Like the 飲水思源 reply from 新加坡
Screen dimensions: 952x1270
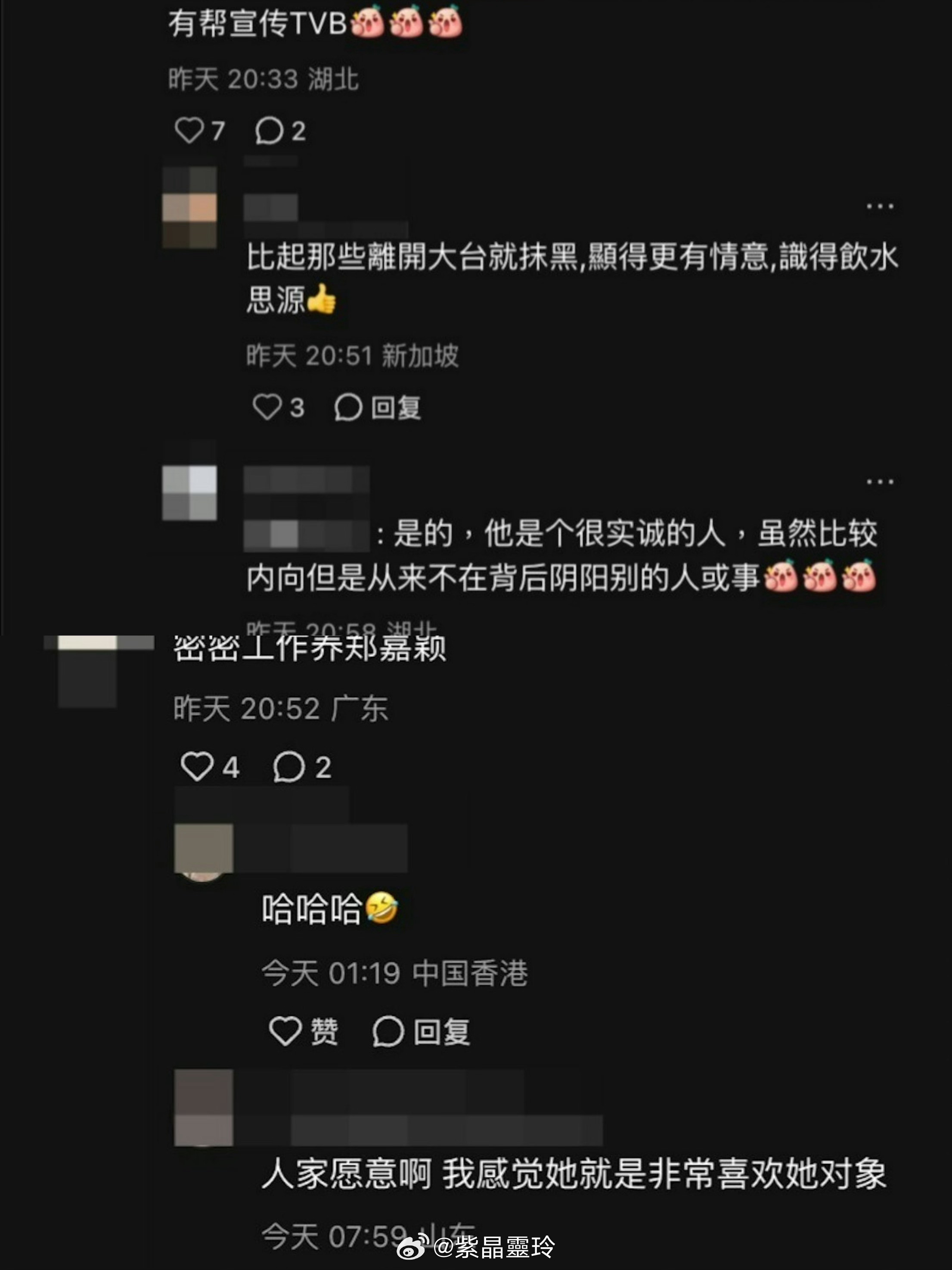tap(278, 408)
